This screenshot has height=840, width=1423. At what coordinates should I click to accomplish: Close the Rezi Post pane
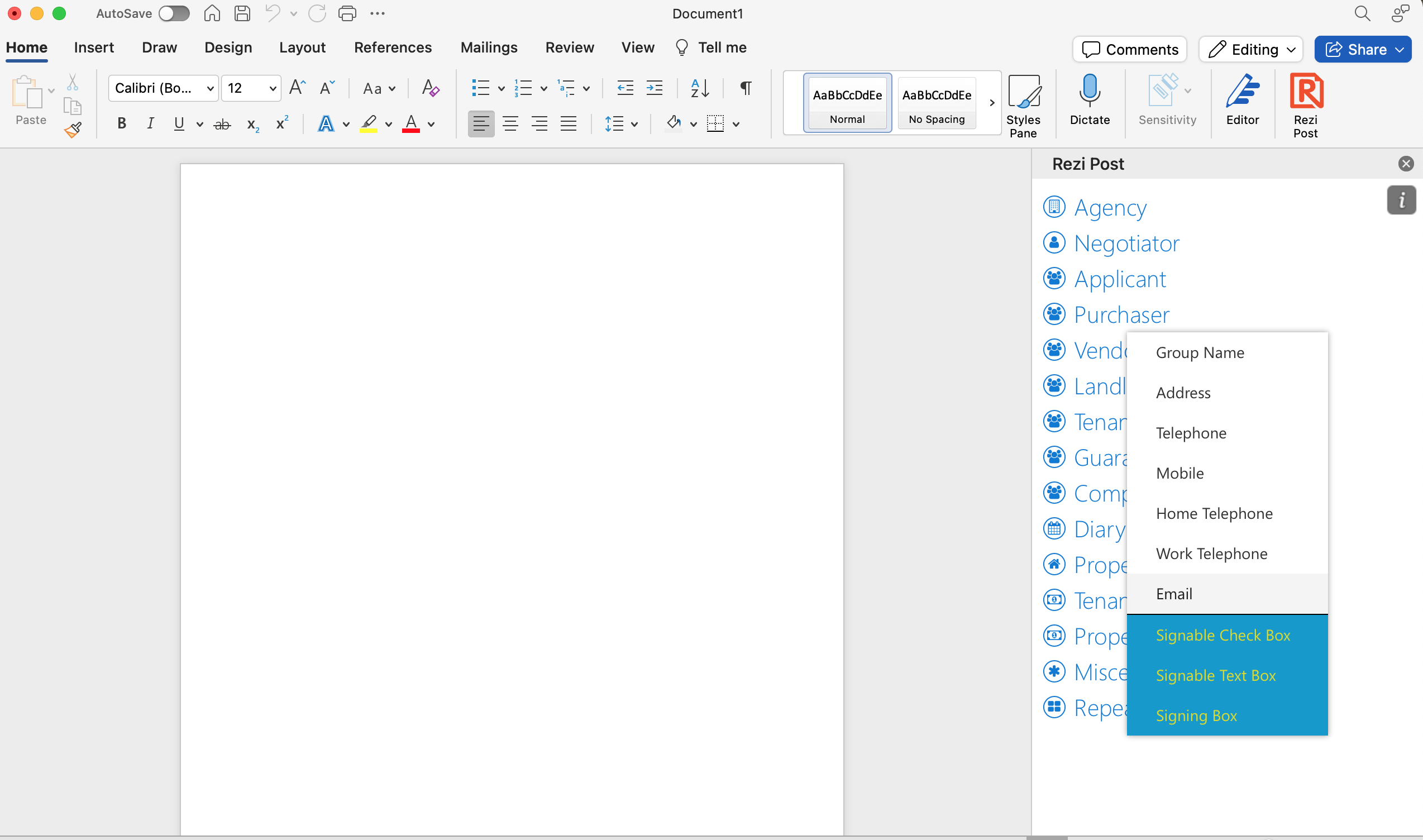click(x=1406, y=164)
